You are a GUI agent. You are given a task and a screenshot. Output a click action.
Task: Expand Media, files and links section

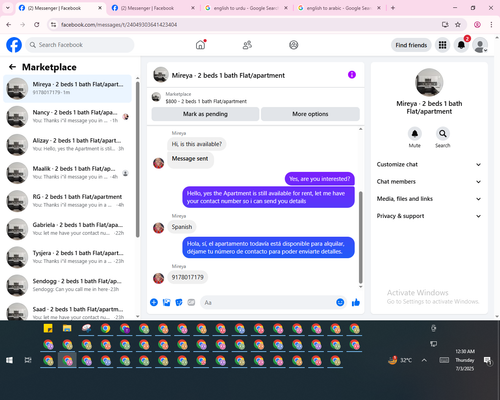point(429,199)
